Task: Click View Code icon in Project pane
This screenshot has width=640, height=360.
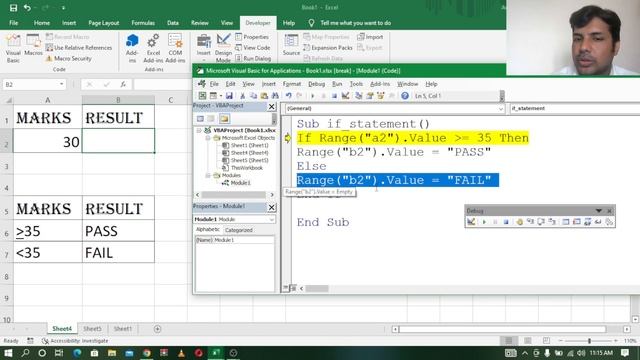Action: click(200, 119)
